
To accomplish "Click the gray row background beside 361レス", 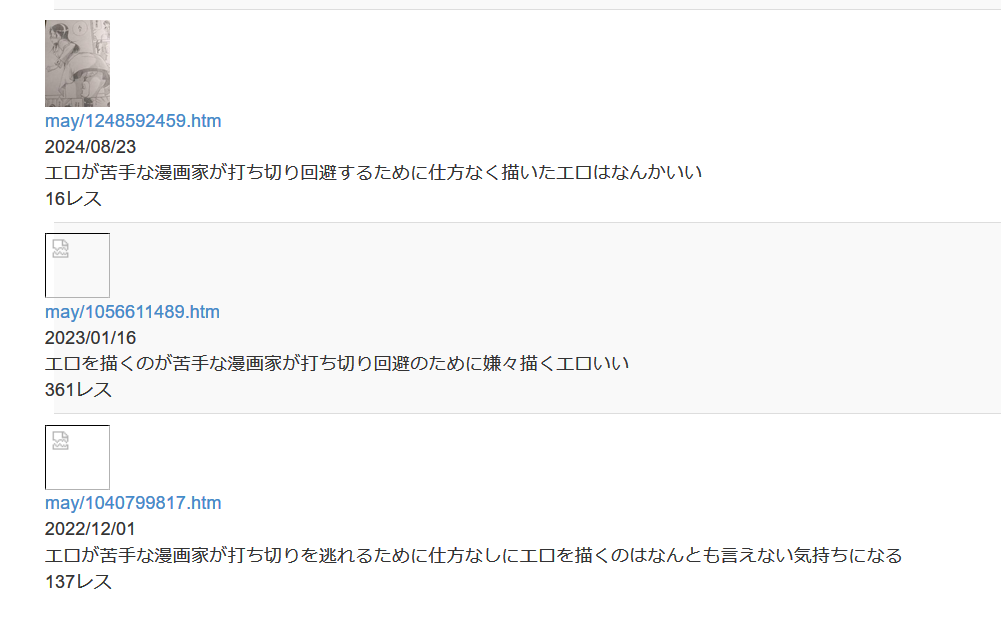I will (555, 390).
